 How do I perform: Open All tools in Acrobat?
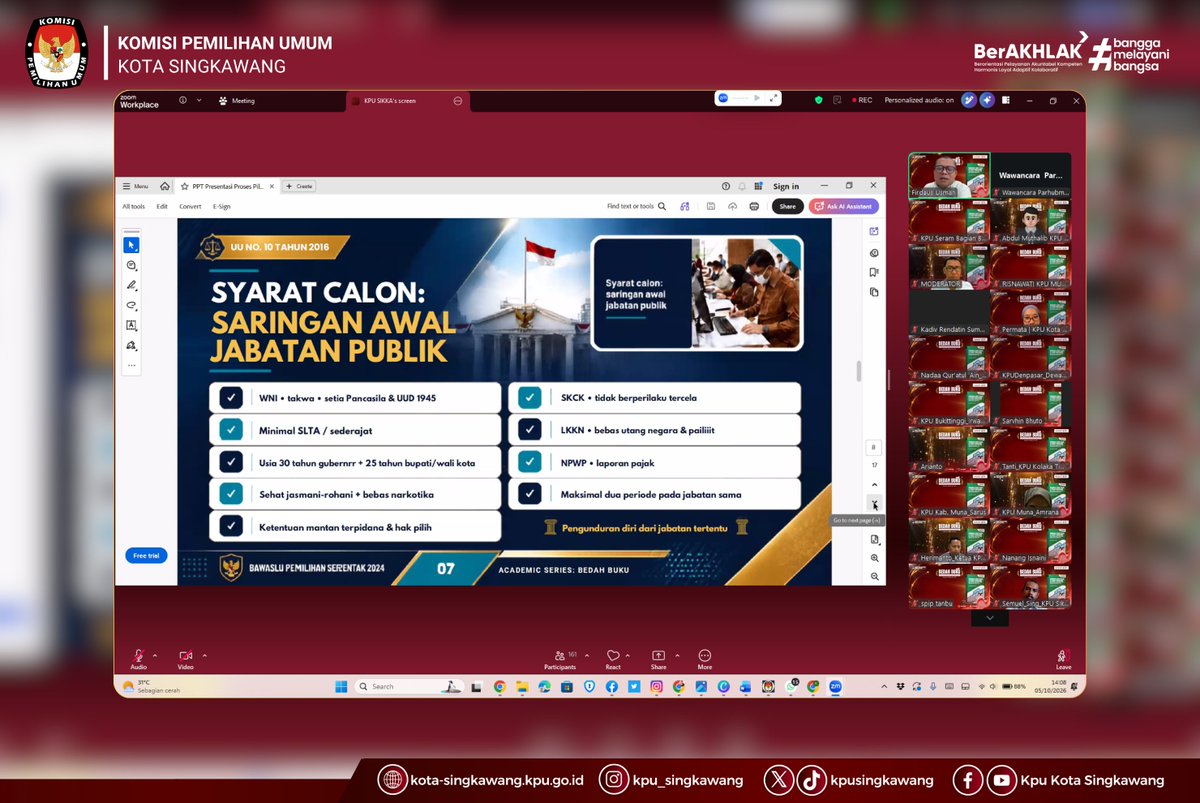click(x=133, y=206)
